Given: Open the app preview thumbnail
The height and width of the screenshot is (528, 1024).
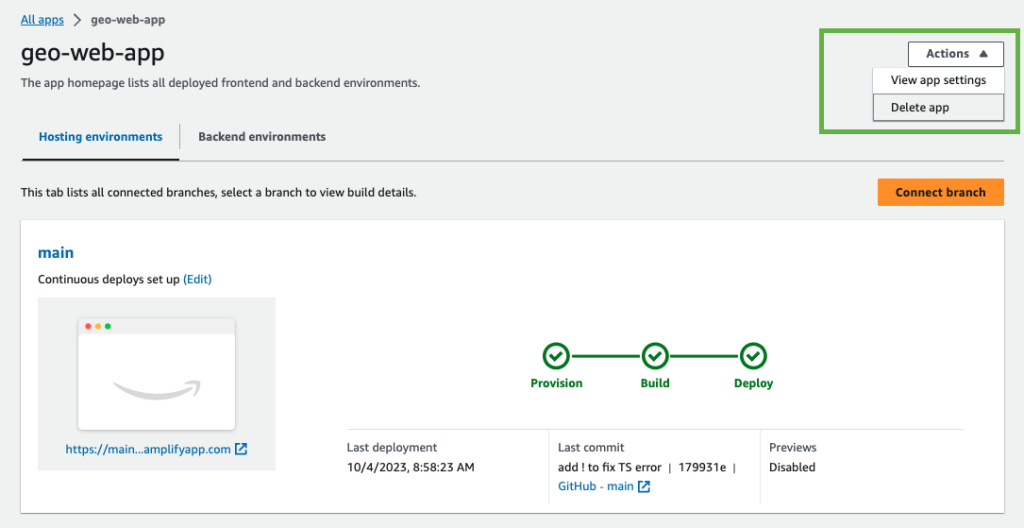Looking at the screenshot, I should click(x=157, y=374).
